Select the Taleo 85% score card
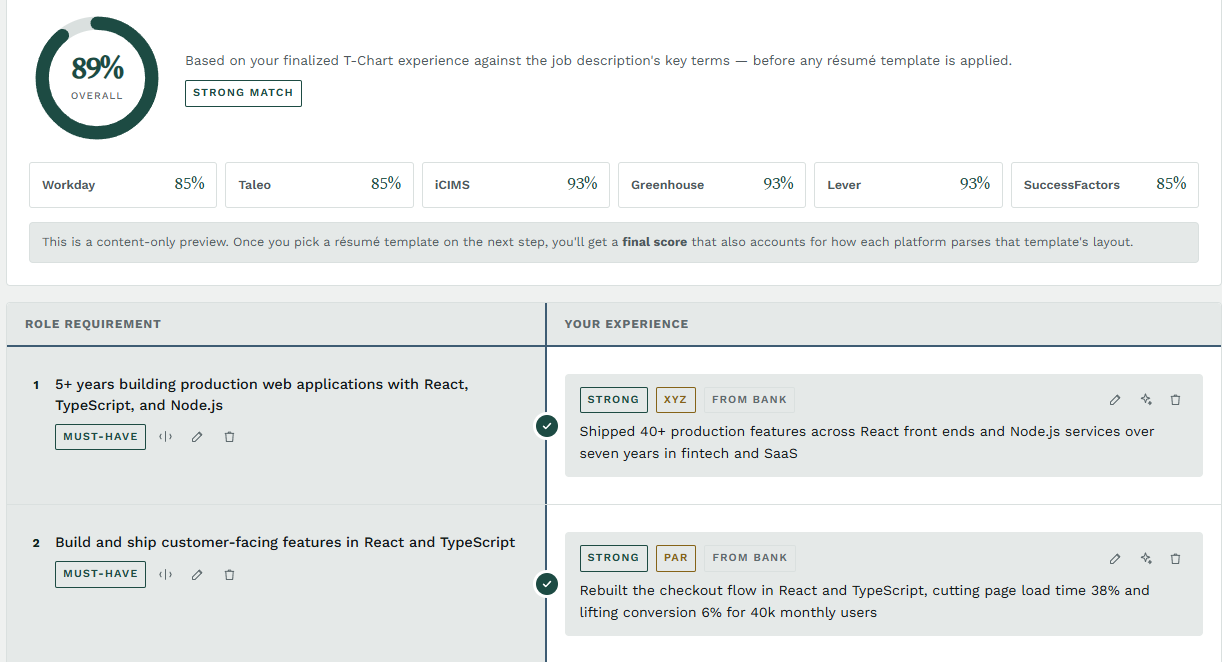Viewport: 1222px width, 662px height. tap(319, 185)
